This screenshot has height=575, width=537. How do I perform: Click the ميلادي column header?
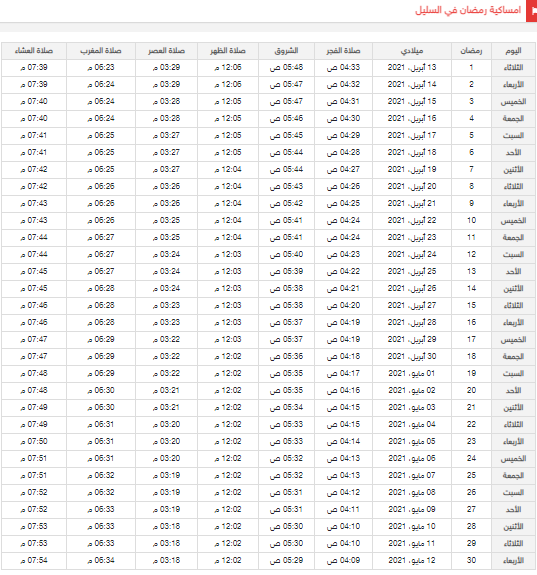coord(412,51)
